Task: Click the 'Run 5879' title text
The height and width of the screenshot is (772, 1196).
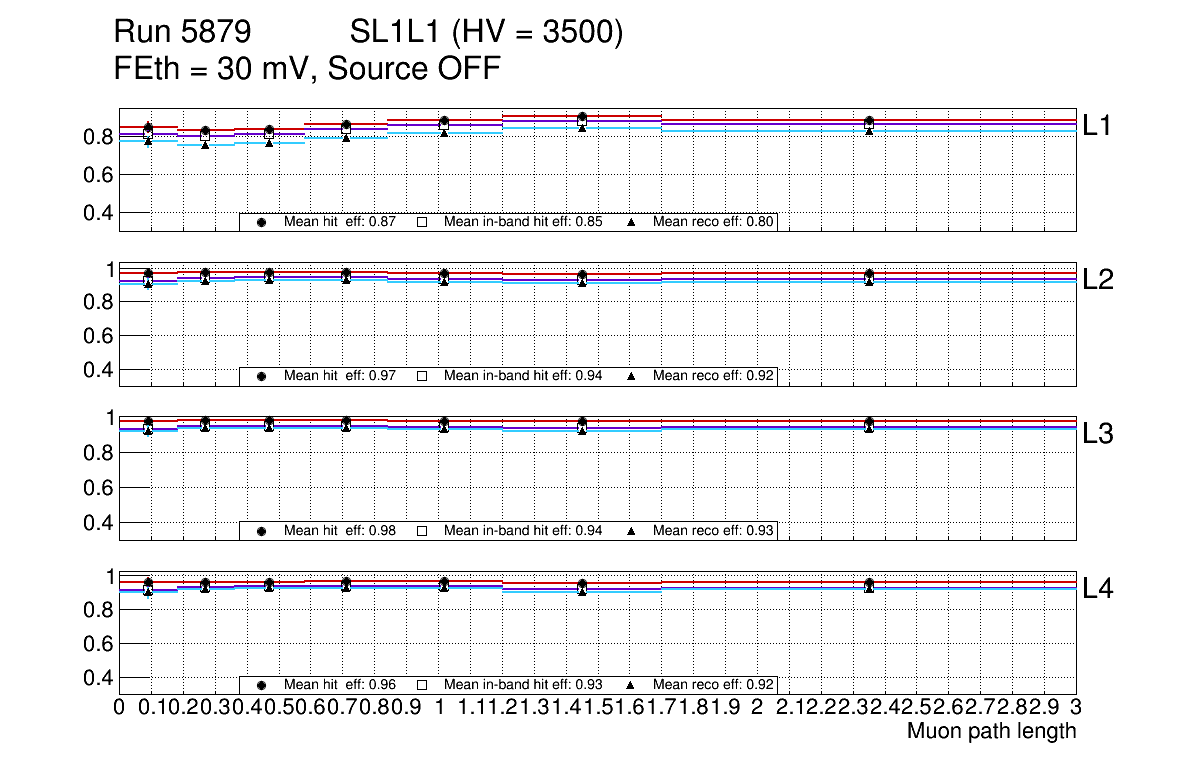Action: click(181, 33)
